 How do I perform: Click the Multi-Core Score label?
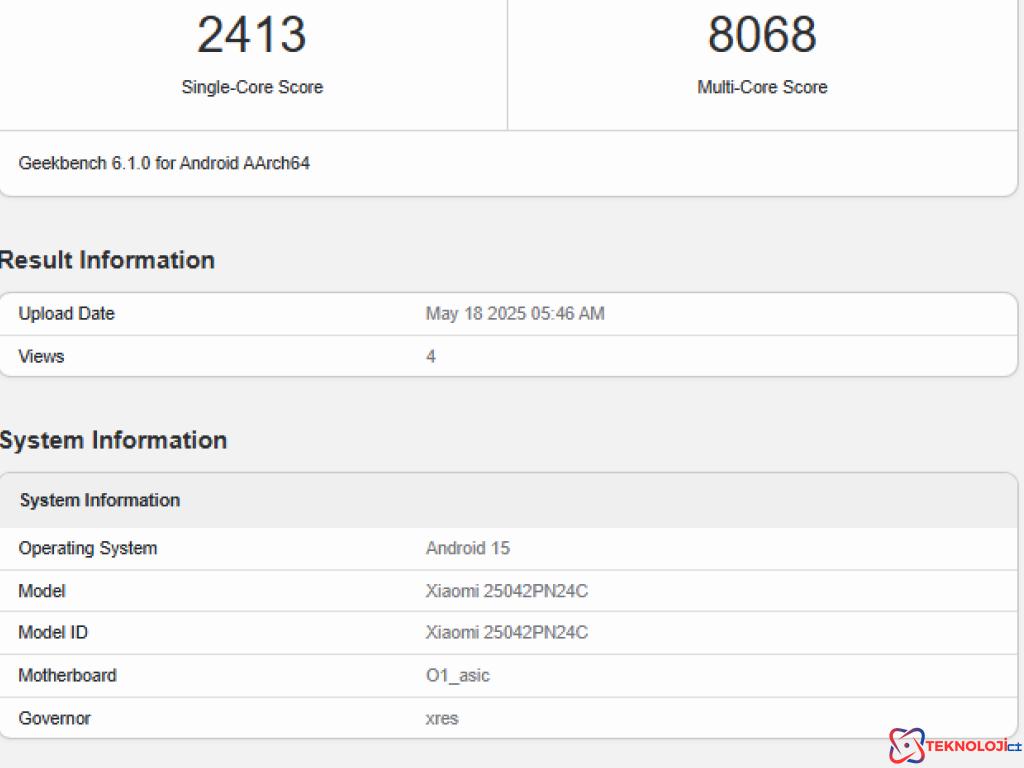tap(762, 87)
